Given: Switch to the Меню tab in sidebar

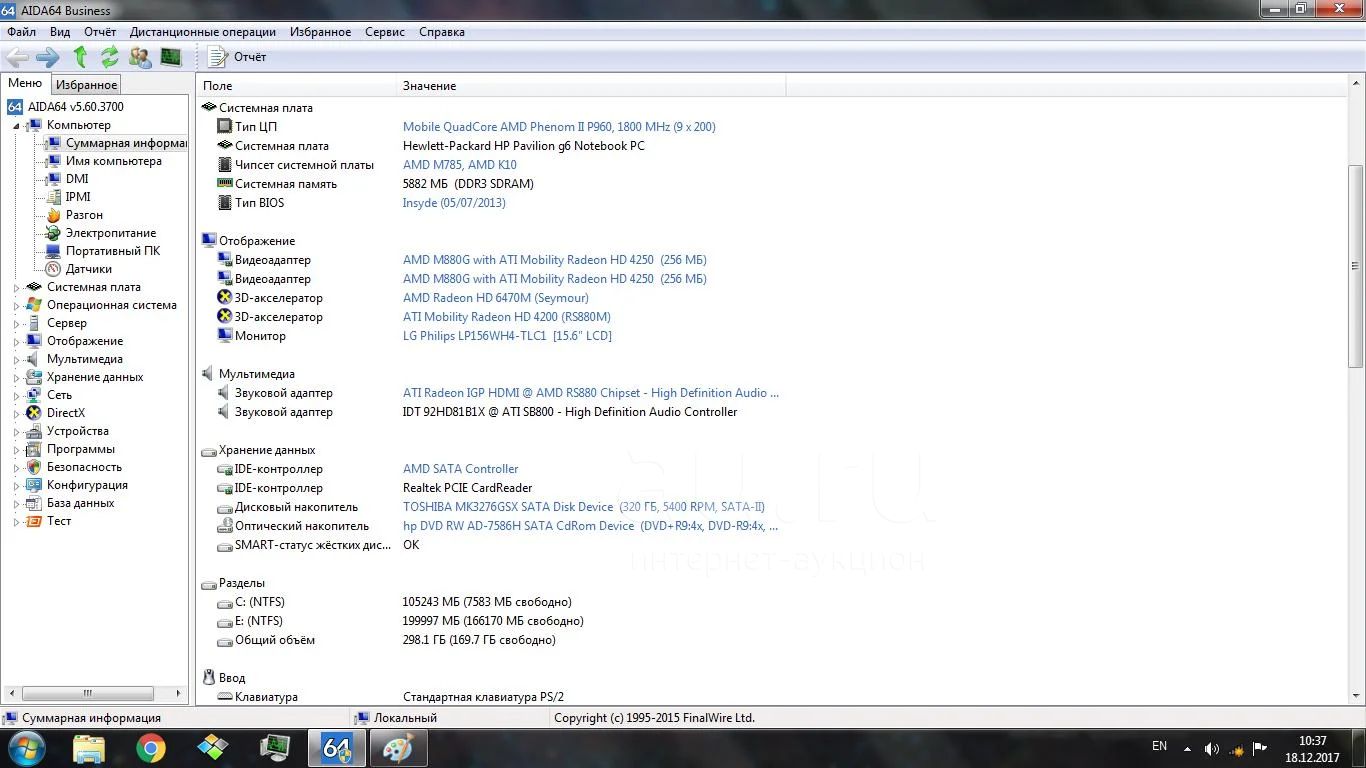Looking at the screenshot, I should (25, 84).
